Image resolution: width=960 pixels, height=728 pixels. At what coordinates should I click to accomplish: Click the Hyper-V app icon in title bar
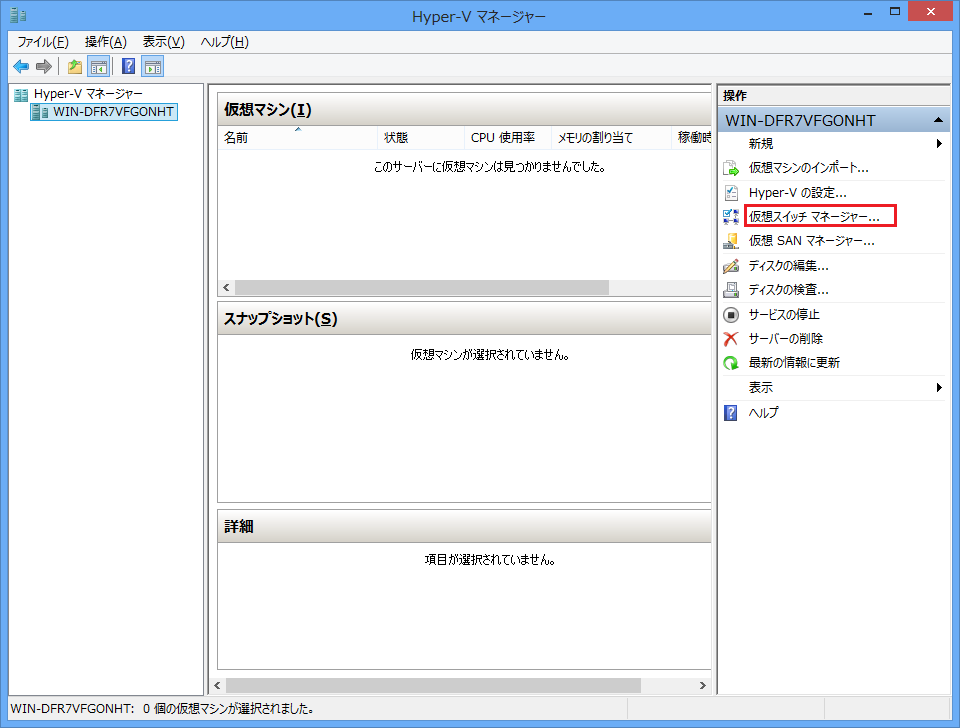point(18,15)
